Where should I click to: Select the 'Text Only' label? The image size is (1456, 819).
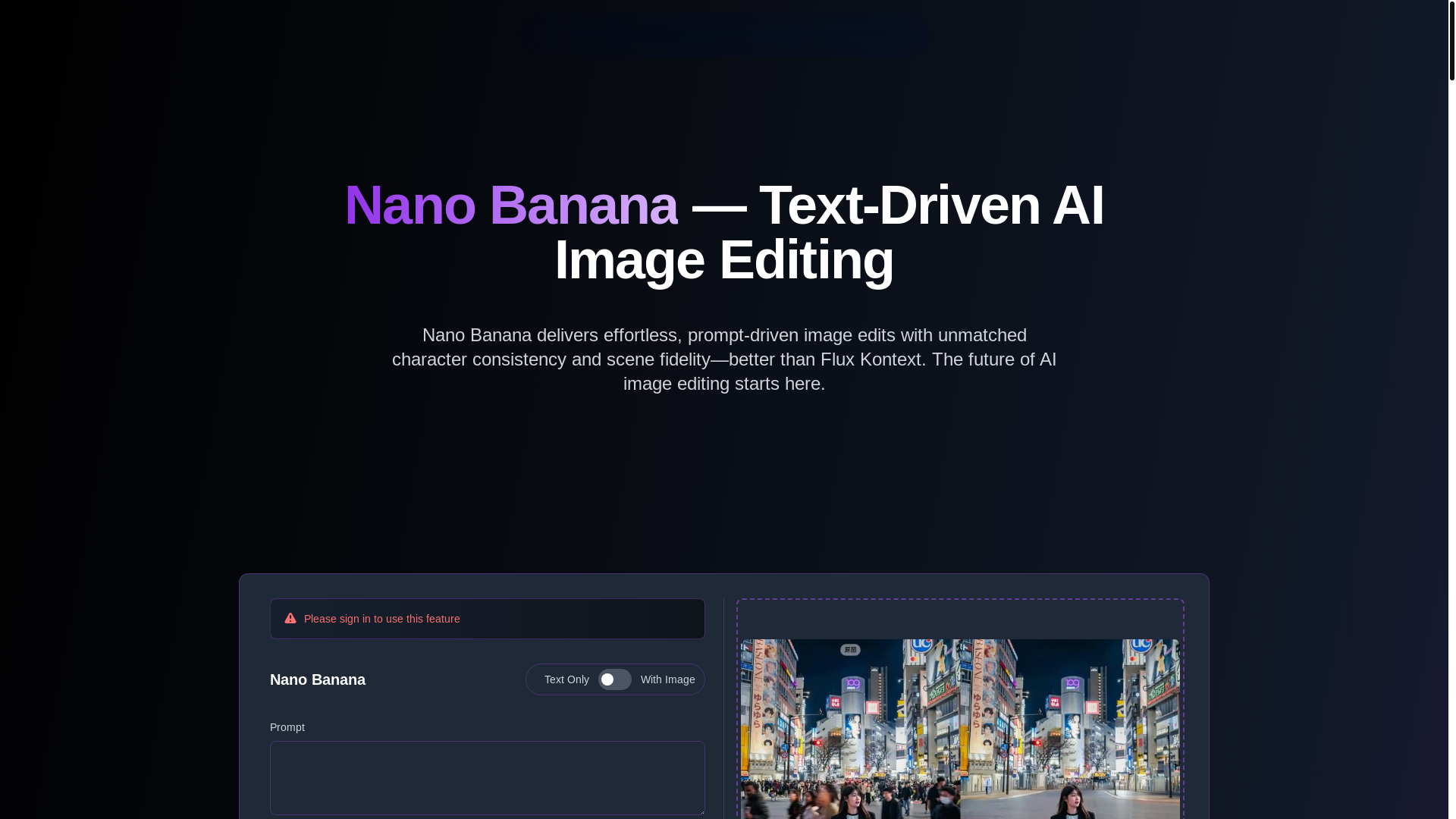566,679
